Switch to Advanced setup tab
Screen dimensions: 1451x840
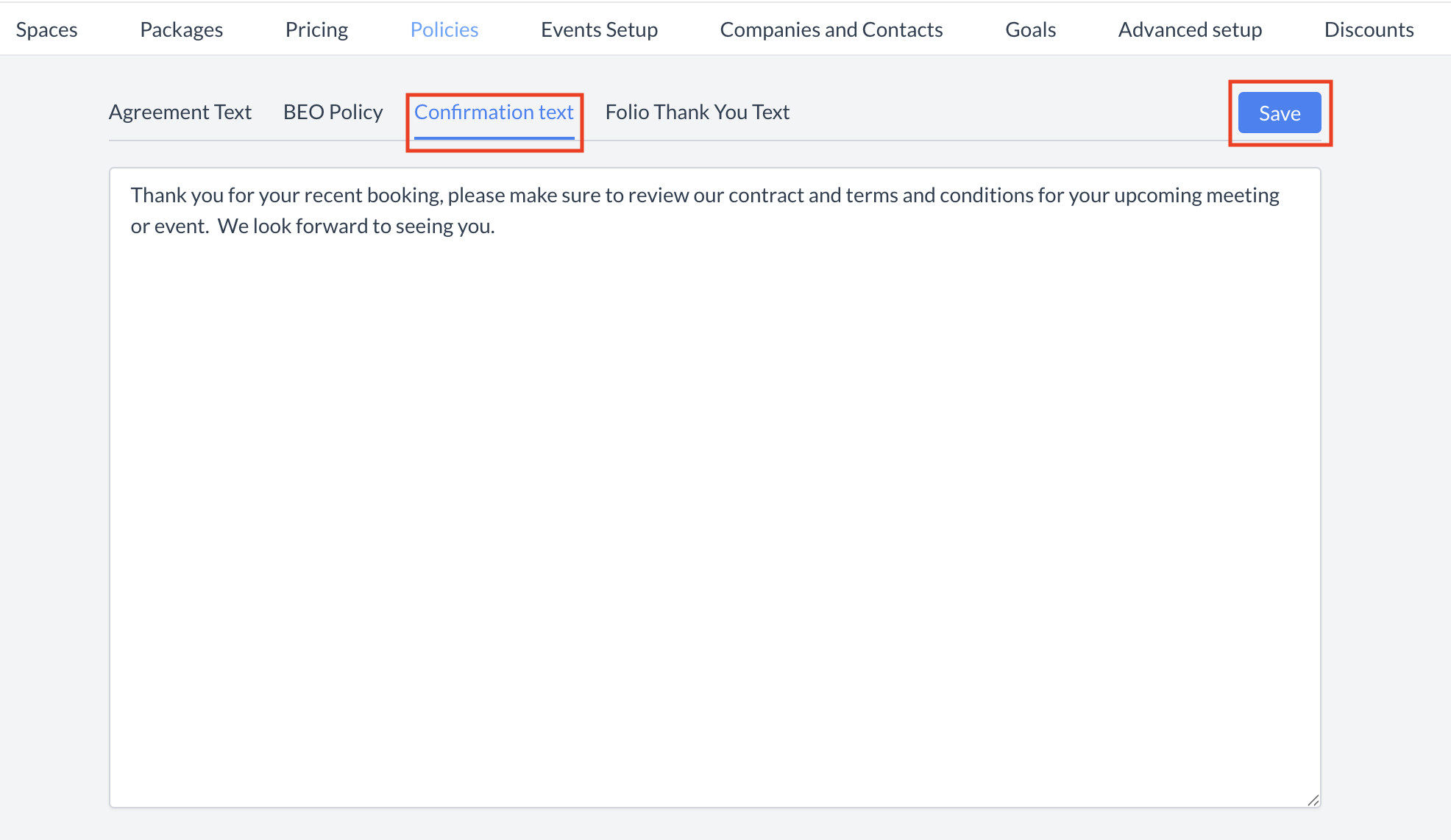pos(1190,29)
